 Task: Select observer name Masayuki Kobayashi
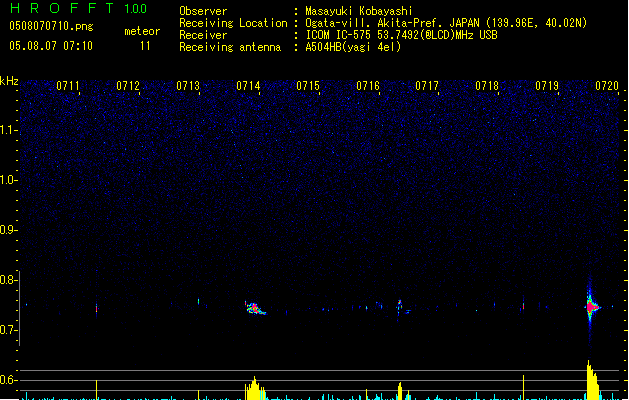coord(359,11)
